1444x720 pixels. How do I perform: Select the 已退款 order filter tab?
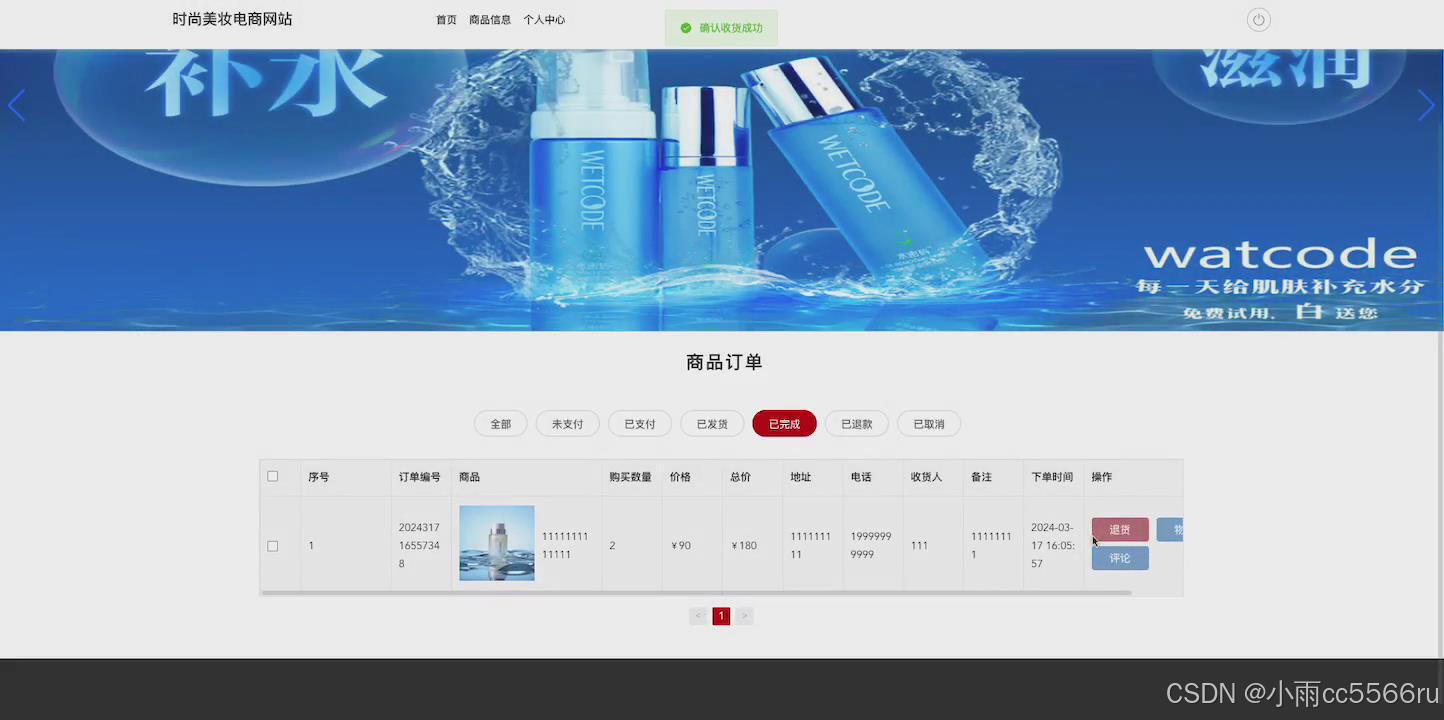click(x=857, y=424)
